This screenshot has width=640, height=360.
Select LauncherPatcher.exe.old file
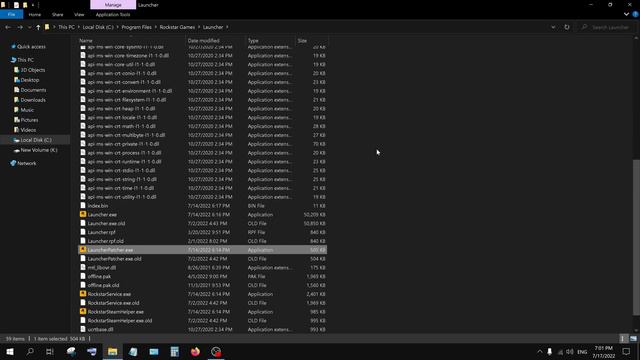[x=114, y=259]
